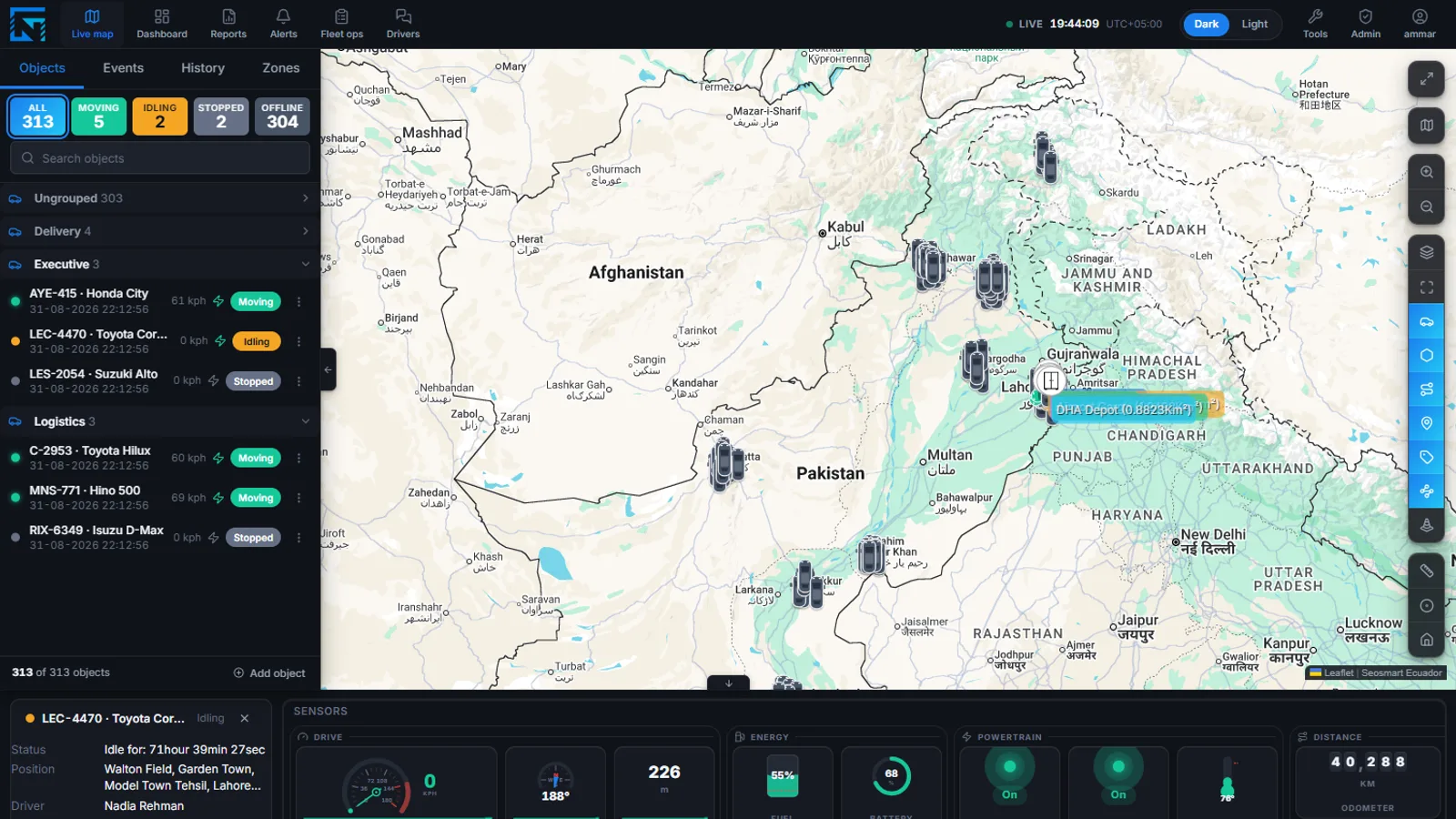Image resolution: width=1456 pixels, height=819 pixels.
Task: Filter by IDLING 2 objects
Action: coord(159,116)
